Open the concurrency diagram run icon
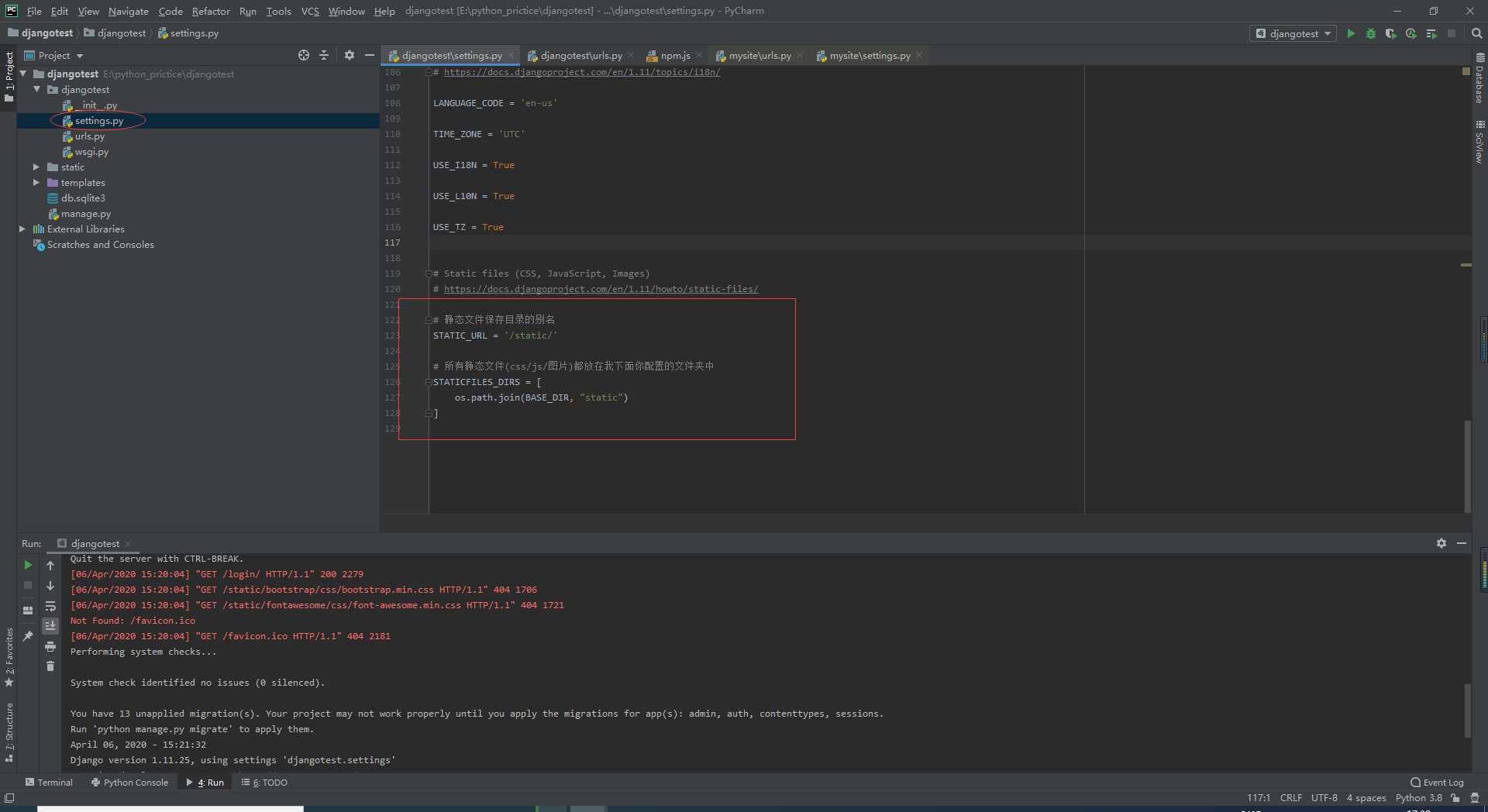 pos(1431,33)
